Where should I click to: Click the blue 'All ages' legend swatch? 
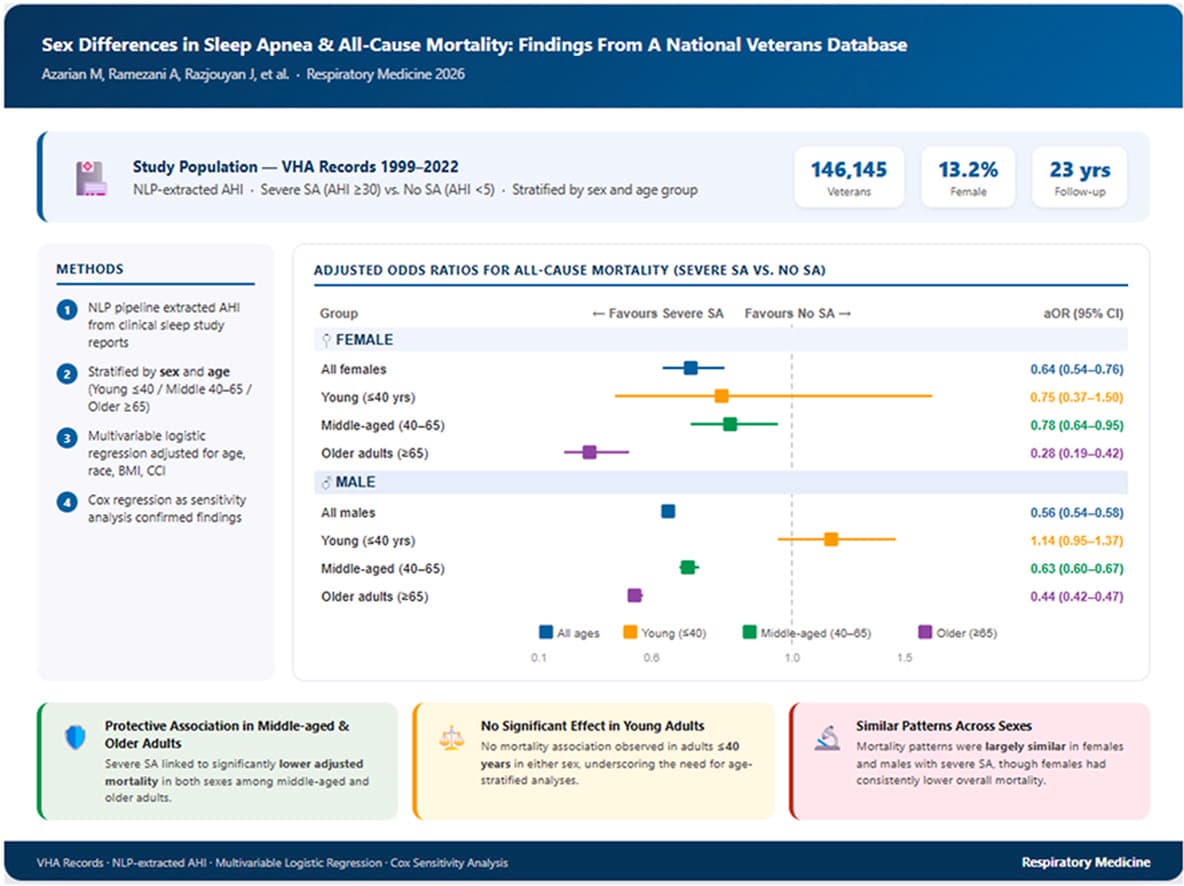pyautogui.click(x=546, y=632)
